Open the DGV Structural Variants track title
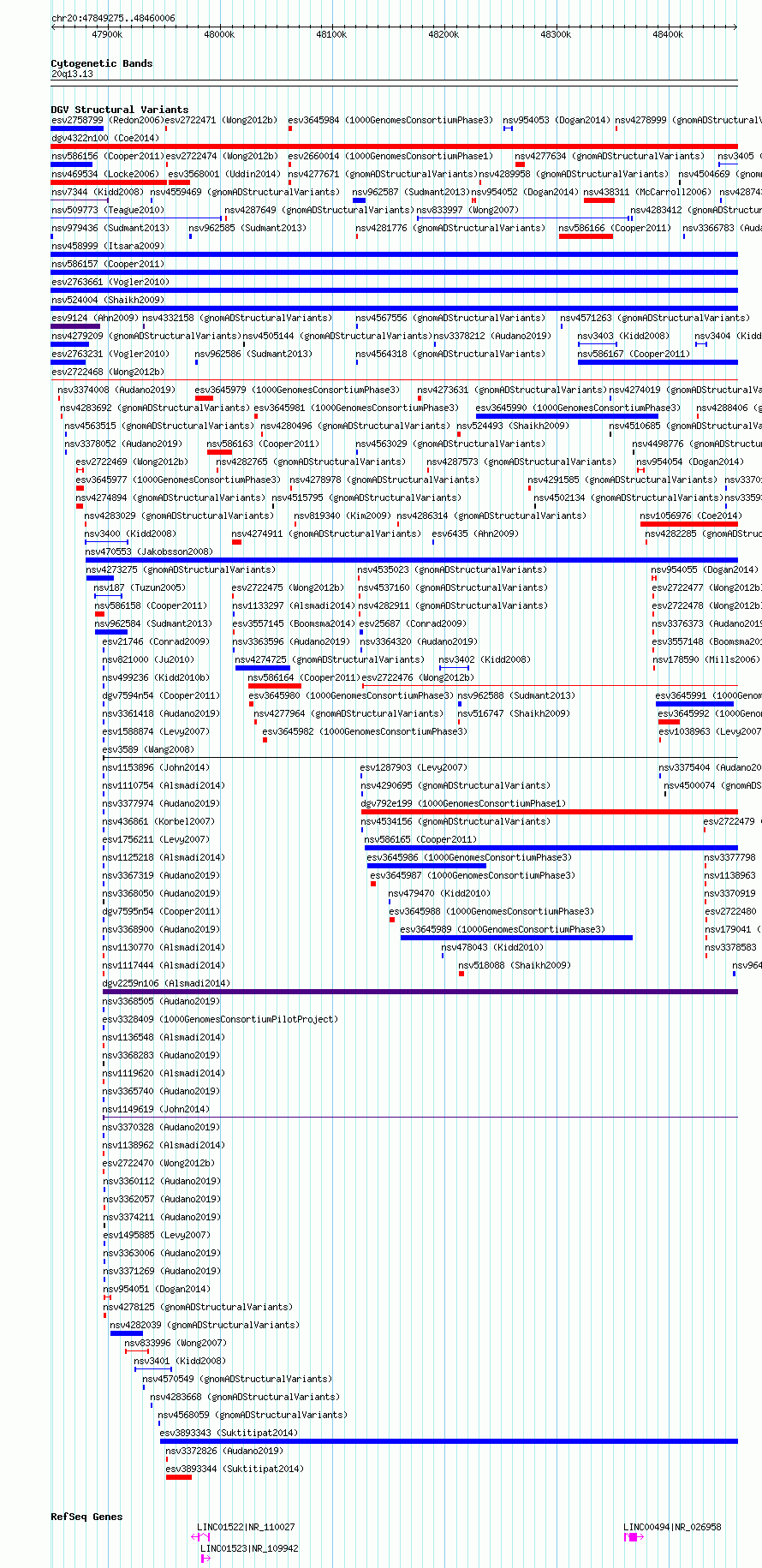Image resolution: width=762 pixels, height=1568 pixels. pyautogui.click(x=120, y=110)
